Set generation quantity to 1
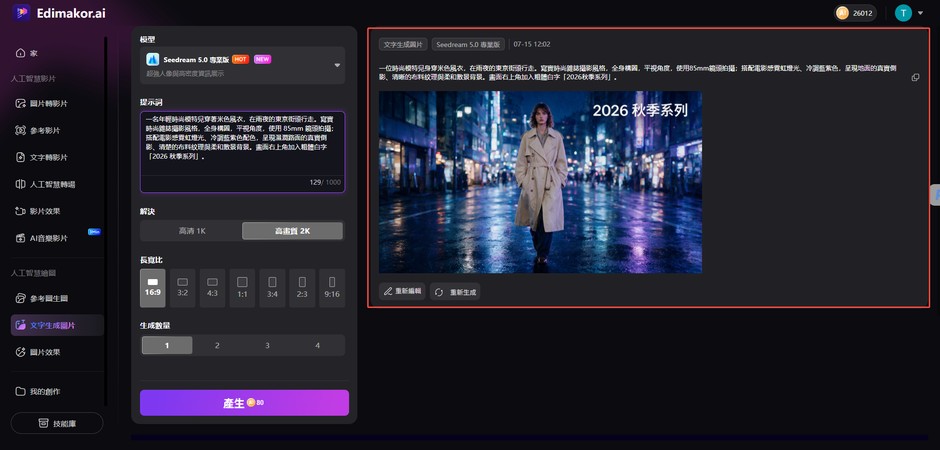Viewport: 940px width, 450px height. pyautogui.click(x=167, y=345)
